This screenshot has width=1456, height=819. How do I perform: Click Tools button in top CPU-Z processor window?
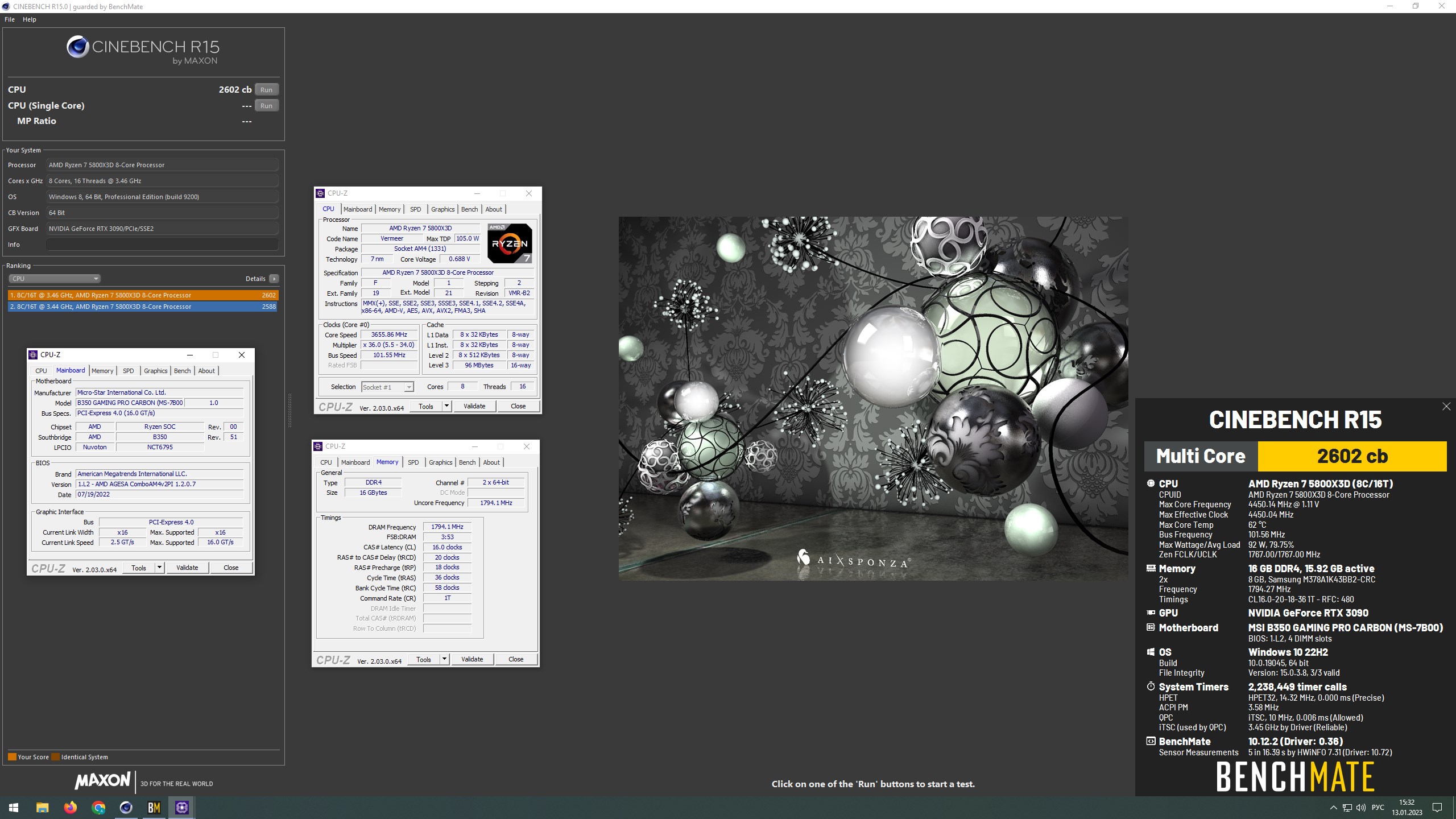426,406
